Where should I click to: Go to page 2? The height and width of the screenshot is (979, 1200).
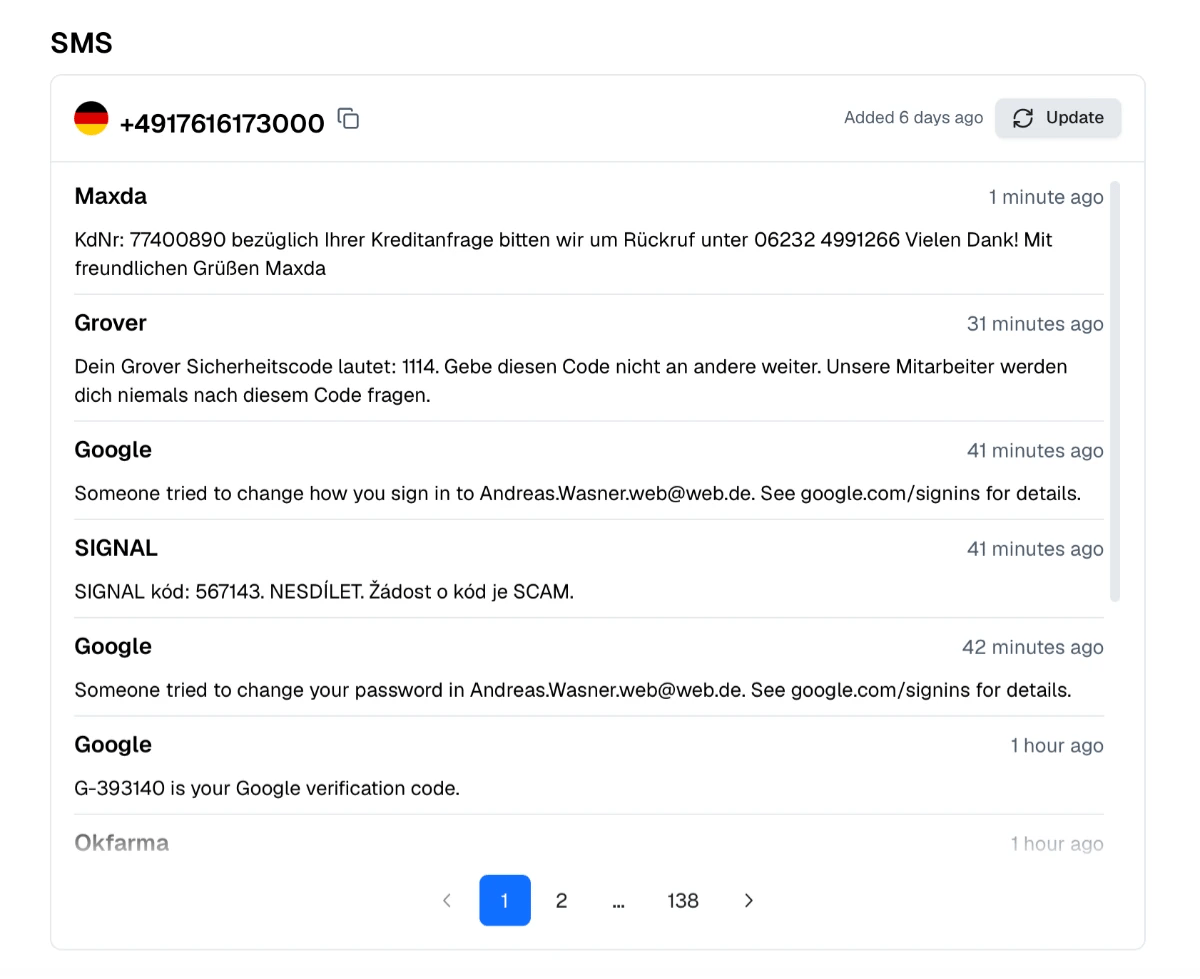(x=561, y=900)
